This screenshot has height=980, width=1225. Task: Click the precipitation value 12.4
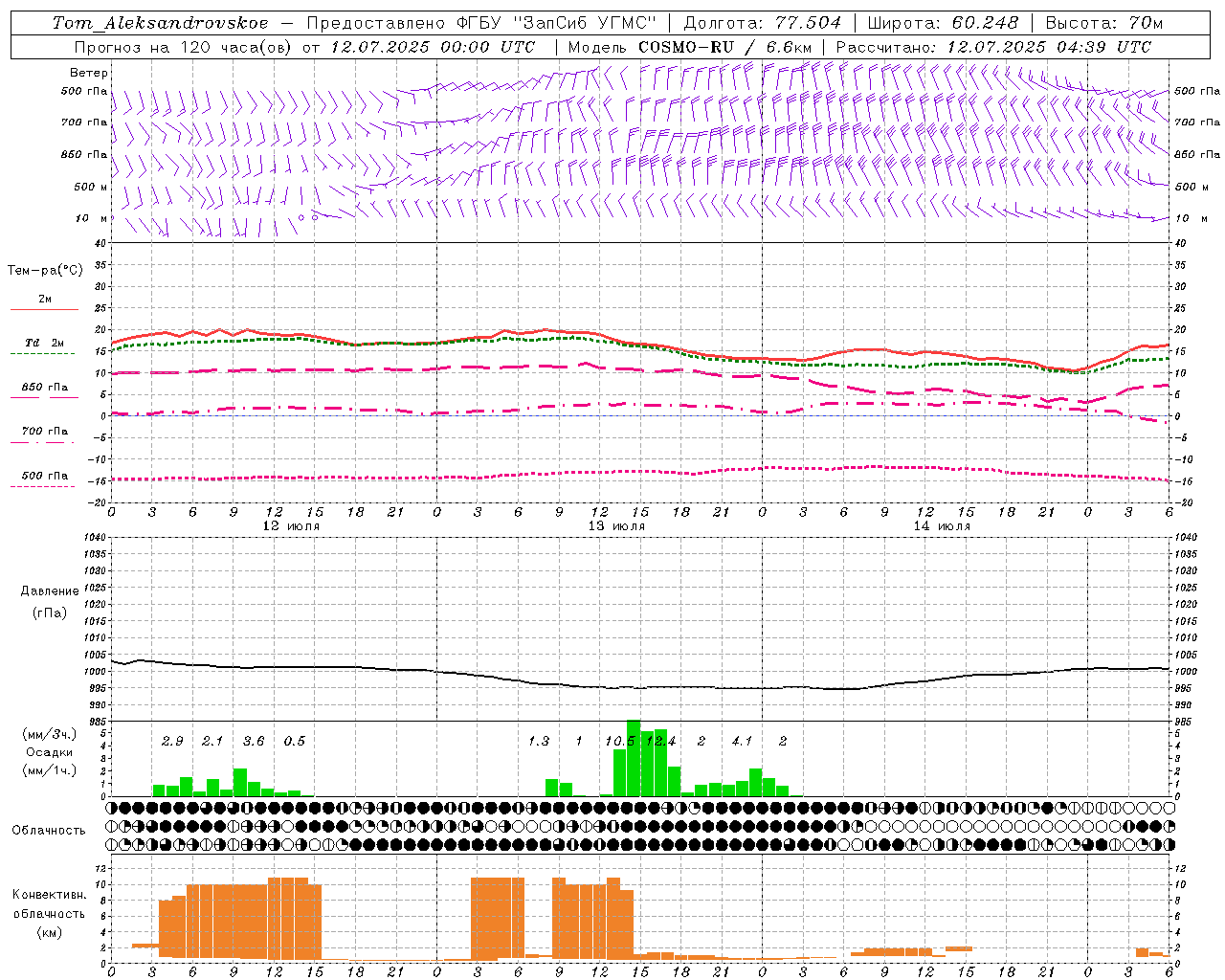pos(661,742)
